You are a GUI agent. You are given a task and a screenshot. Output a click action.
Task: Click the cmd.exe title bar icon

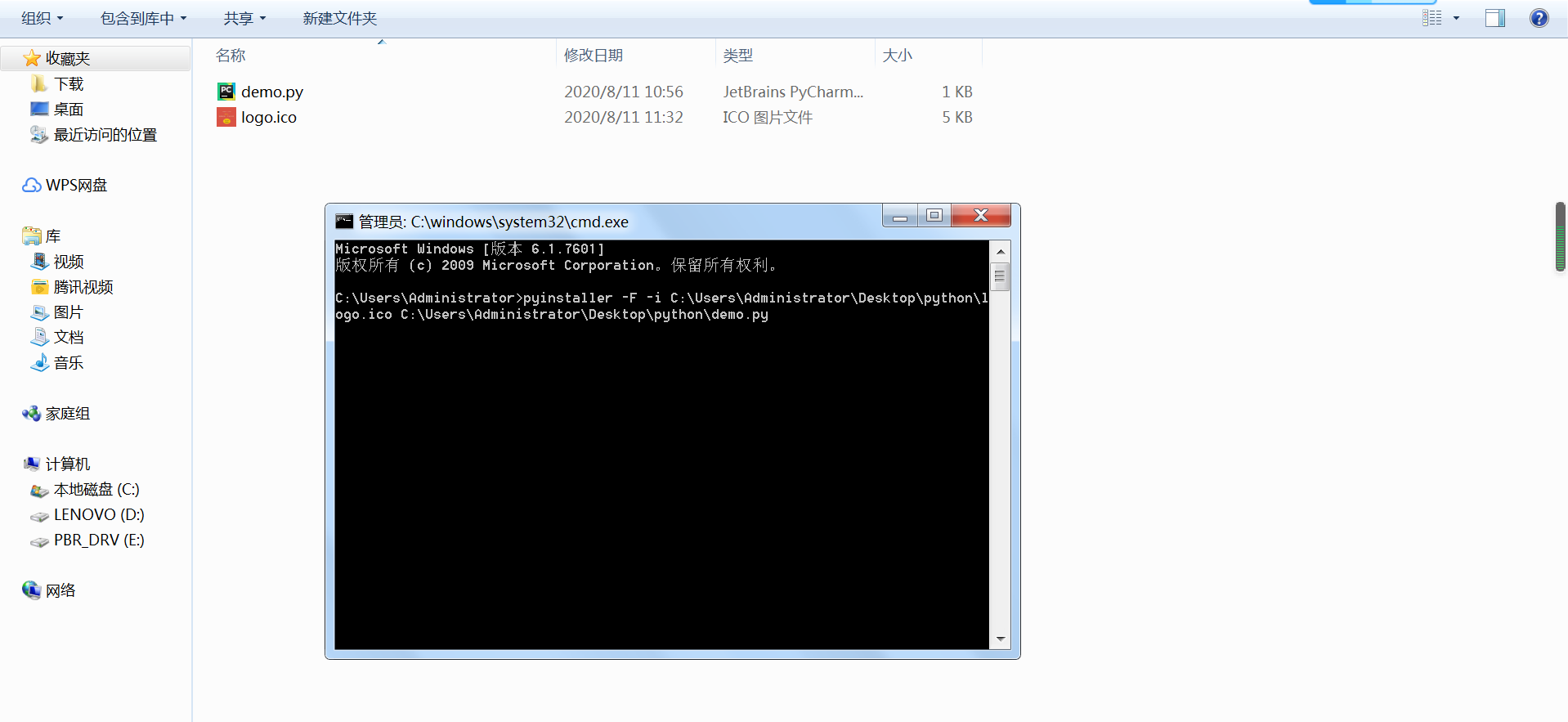(344, 222)
